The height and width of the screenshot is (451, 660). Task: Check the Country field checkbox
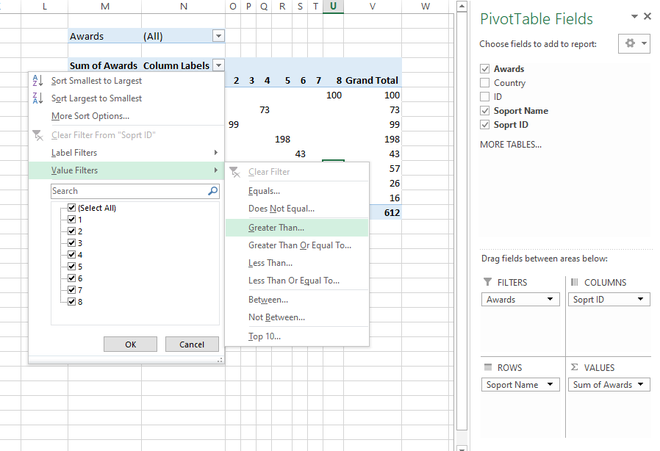[485, 83]
